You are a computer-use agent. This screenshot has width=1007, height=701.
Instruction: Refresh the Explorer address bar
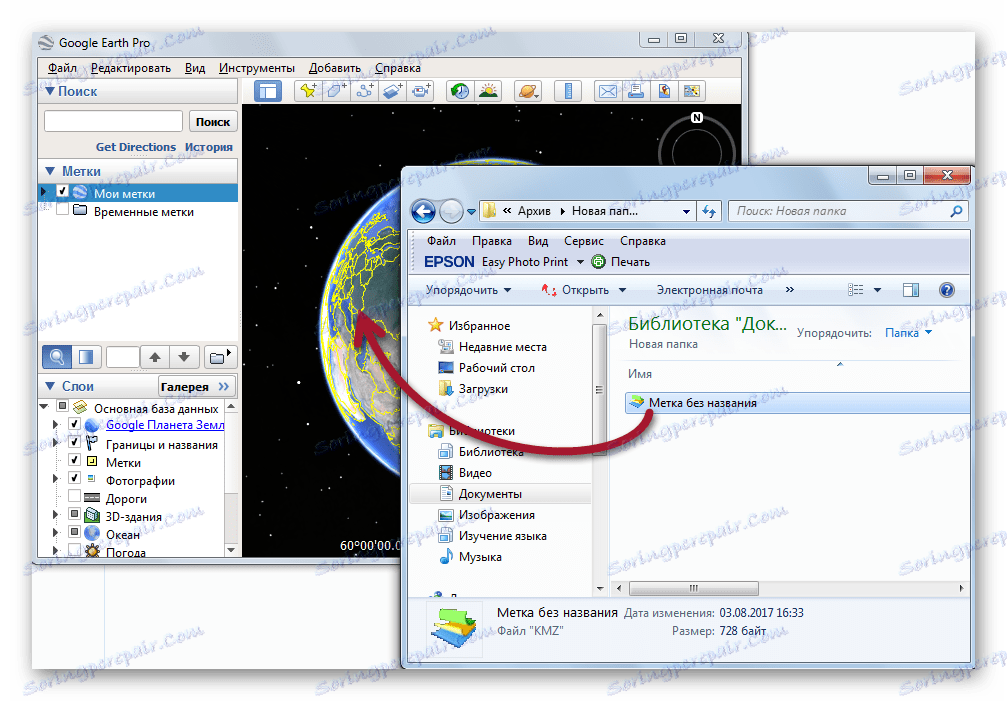click(709, 211)
